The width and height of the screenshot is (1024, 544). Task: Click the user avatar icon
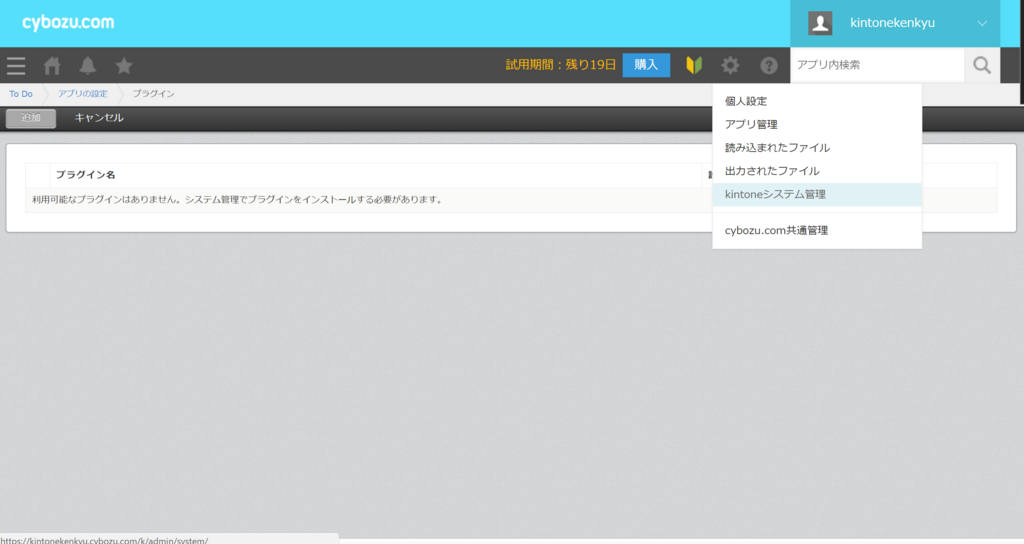(x=820, y=23)
